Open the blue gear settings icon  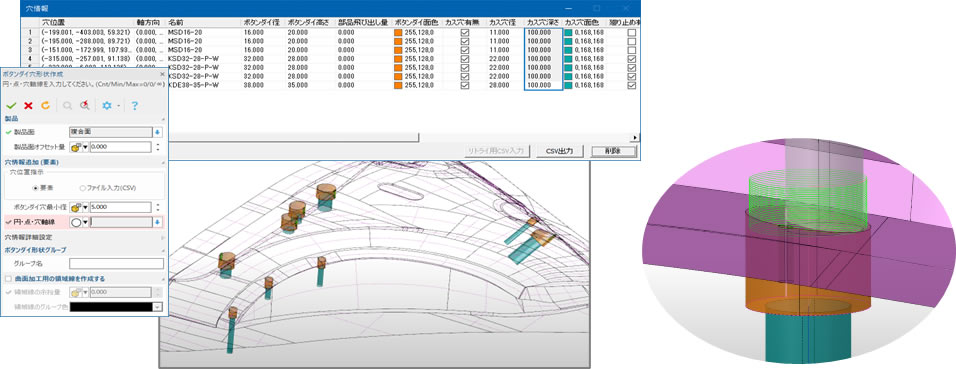click(107, 106)
